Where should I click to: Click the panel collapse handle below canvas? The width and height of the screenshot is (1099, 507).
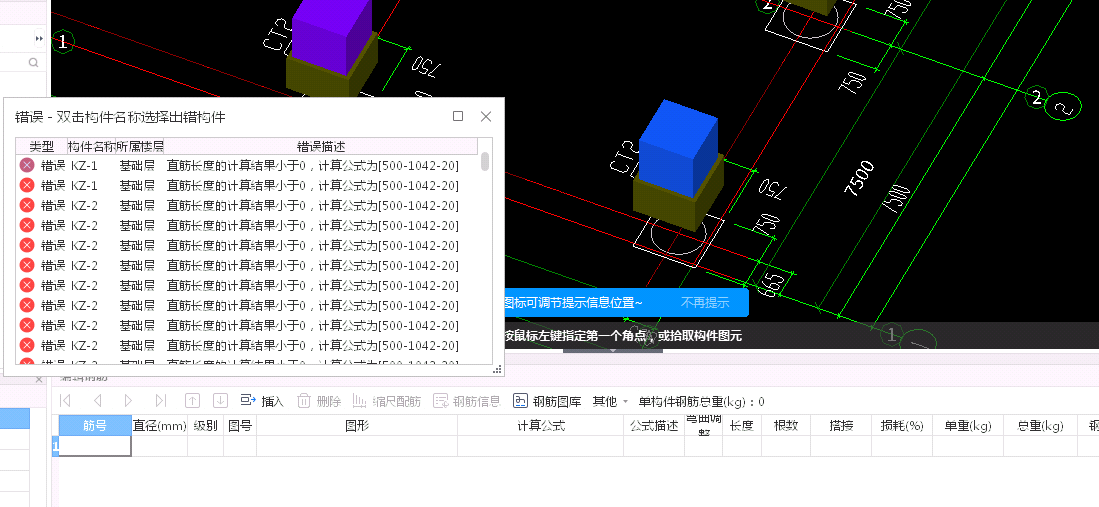[613, 349]
